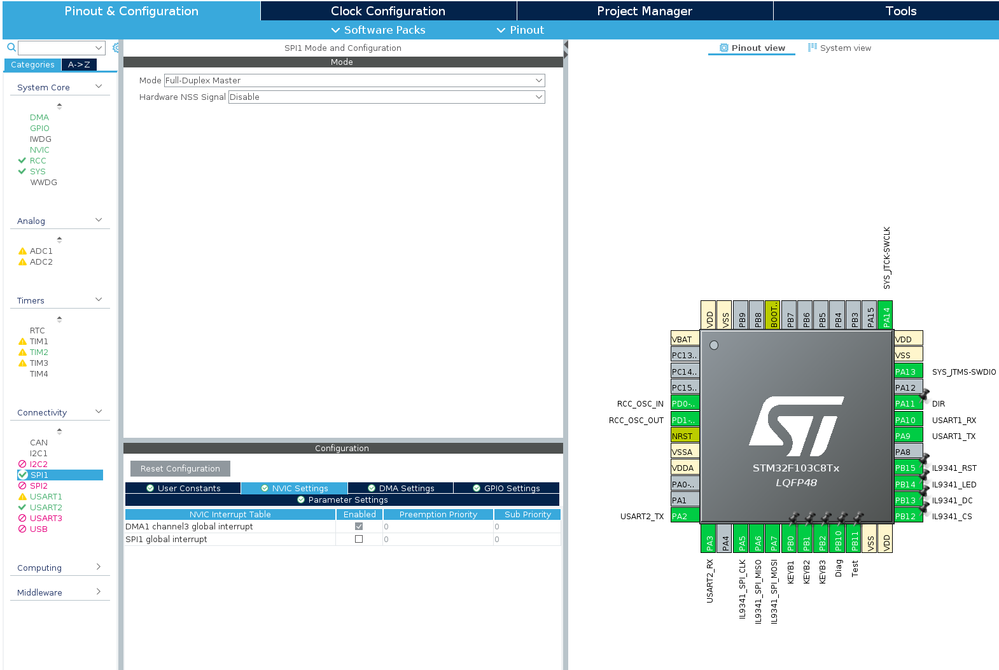Click the PC13 pin
999x670 pixels.
[685, 355]
